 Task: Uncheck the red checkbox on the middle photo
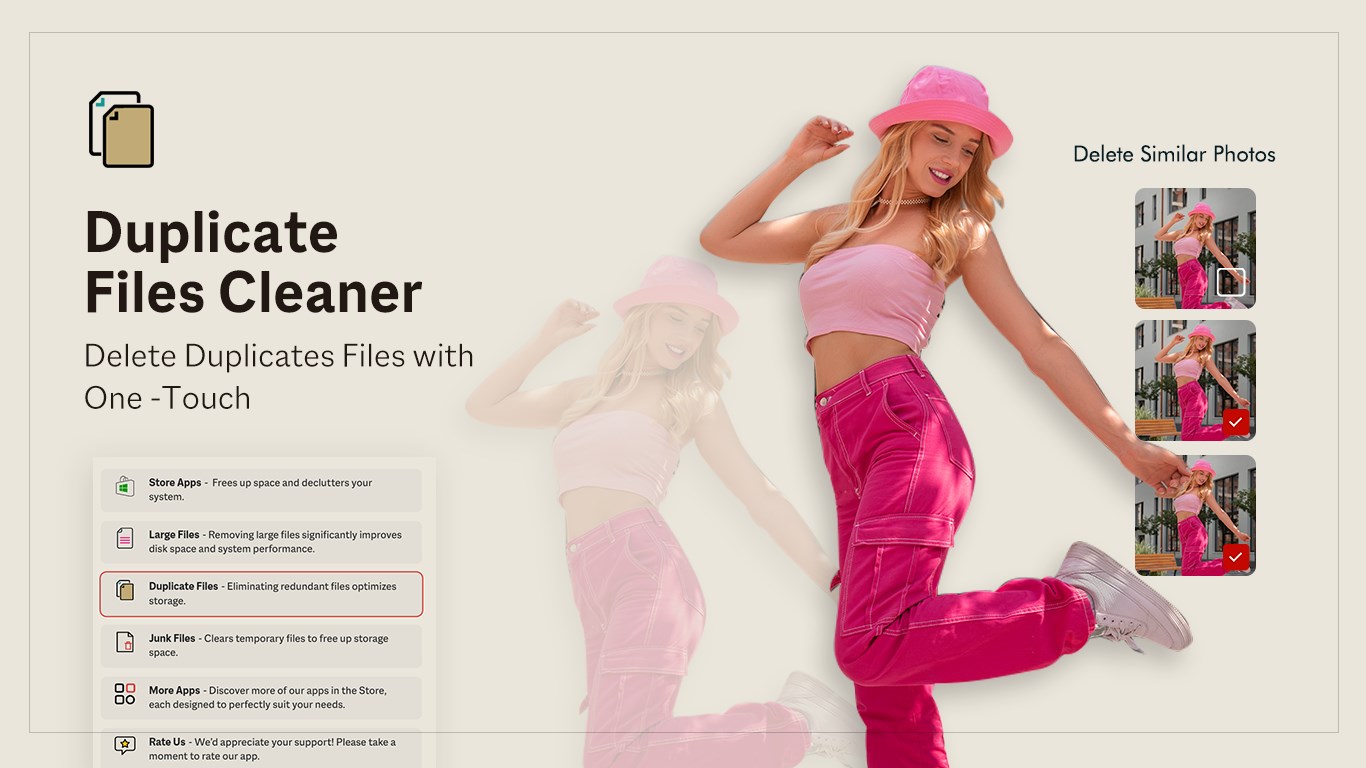coord(1236,422)
